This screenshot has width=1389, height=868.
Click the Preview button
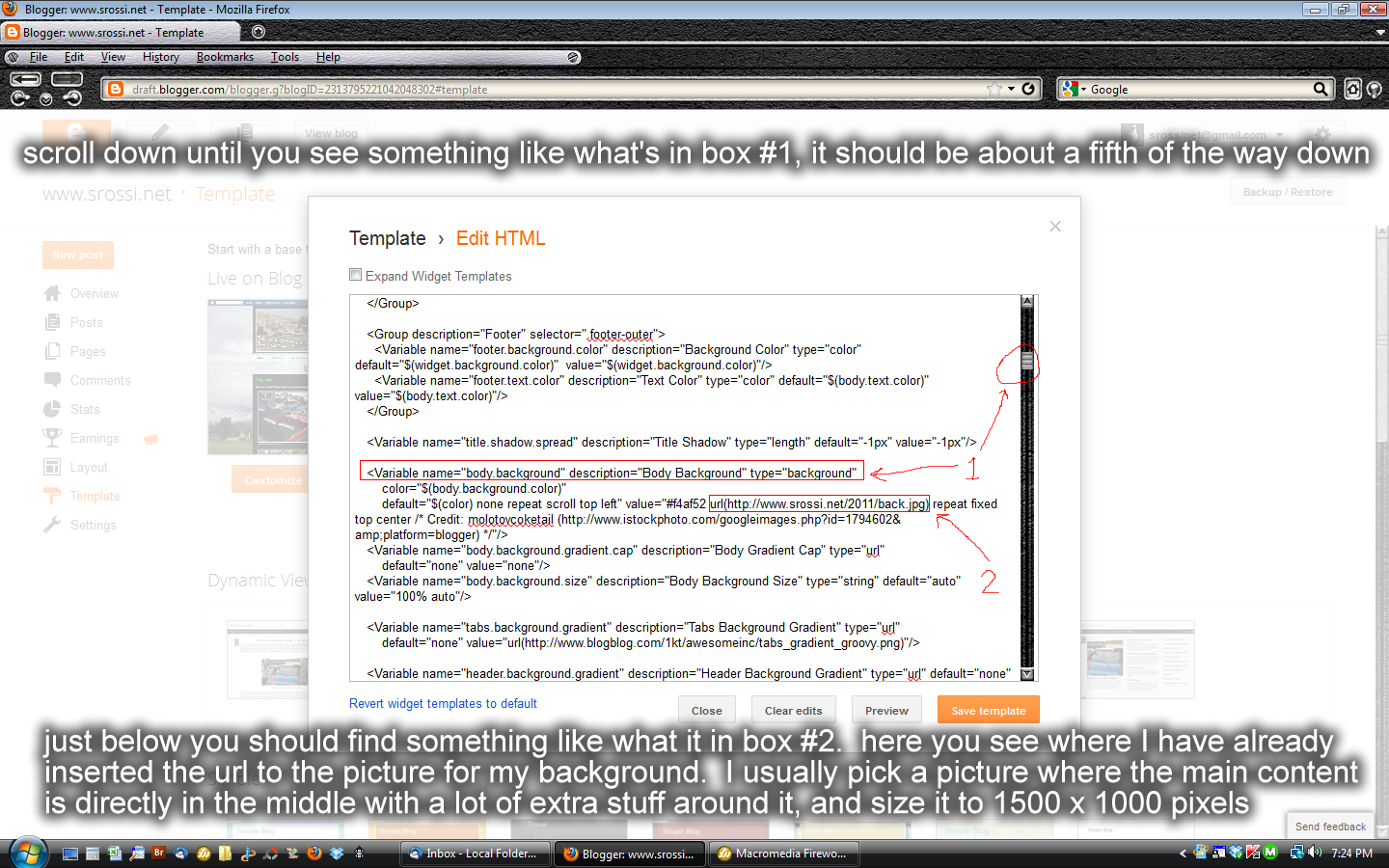pyautogui.click(x=886, y=710)
